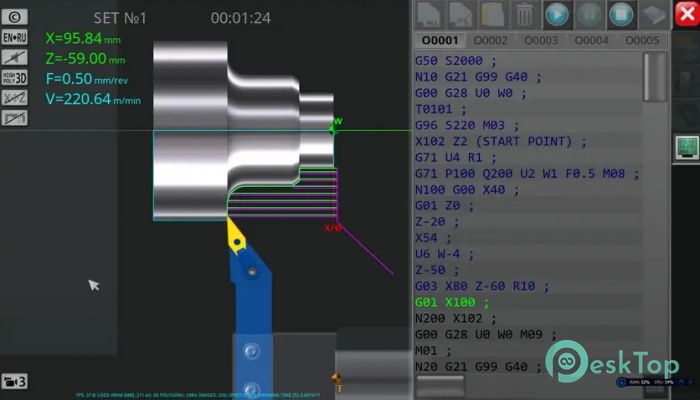Select code line "X54 ;"
This screenshot has width=700, height=400.
433,238
